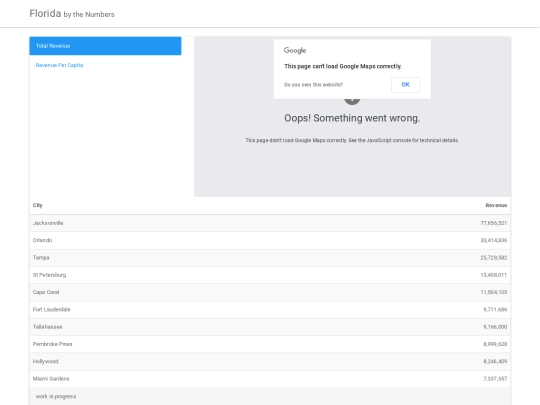The height and width of the screenshot is (405, 540).
Task: Click 'This page can't load Google Maps correctly.'
Action: coord(343,66)
